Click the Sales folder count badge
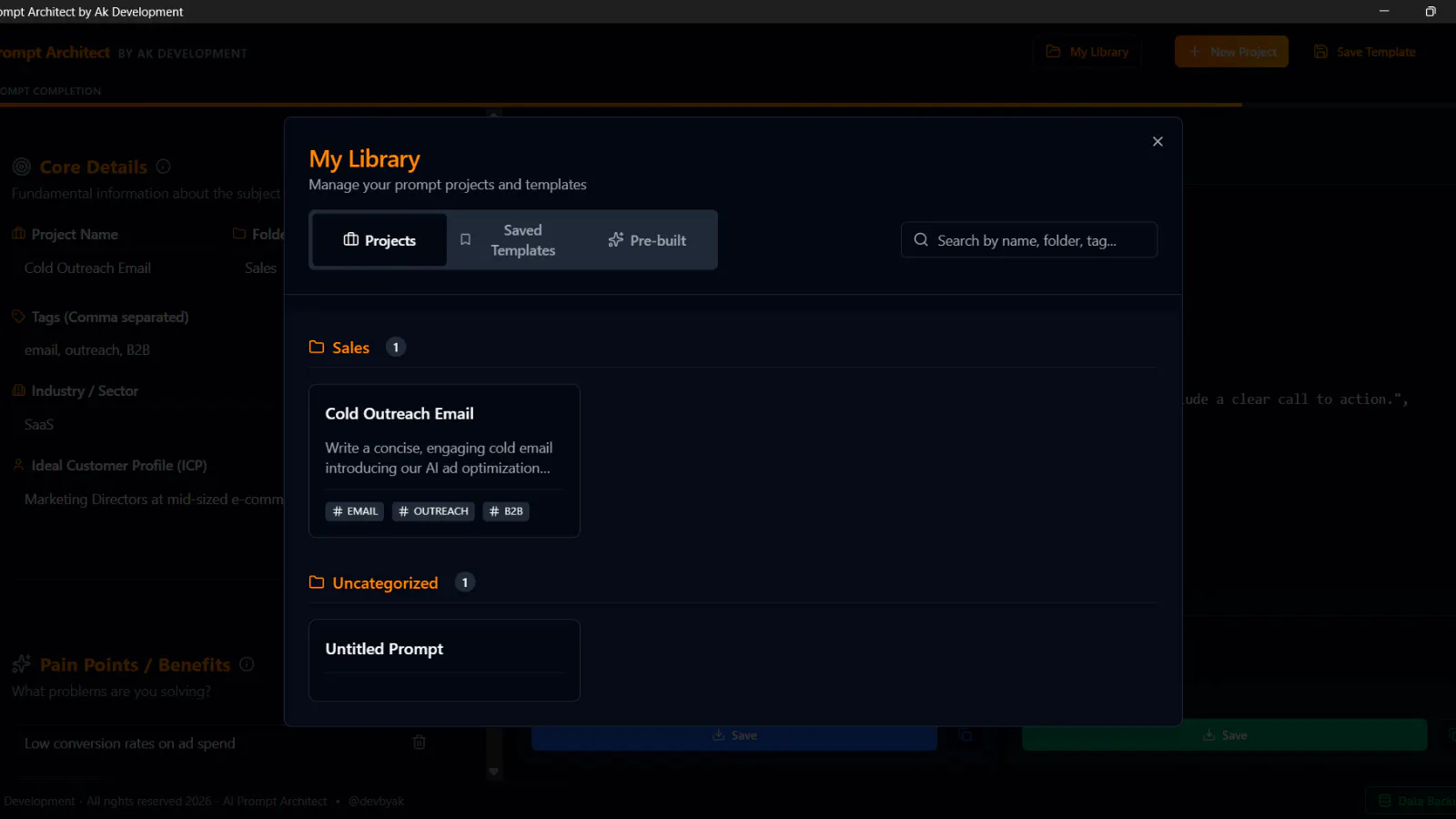 [x=396, y=348]
